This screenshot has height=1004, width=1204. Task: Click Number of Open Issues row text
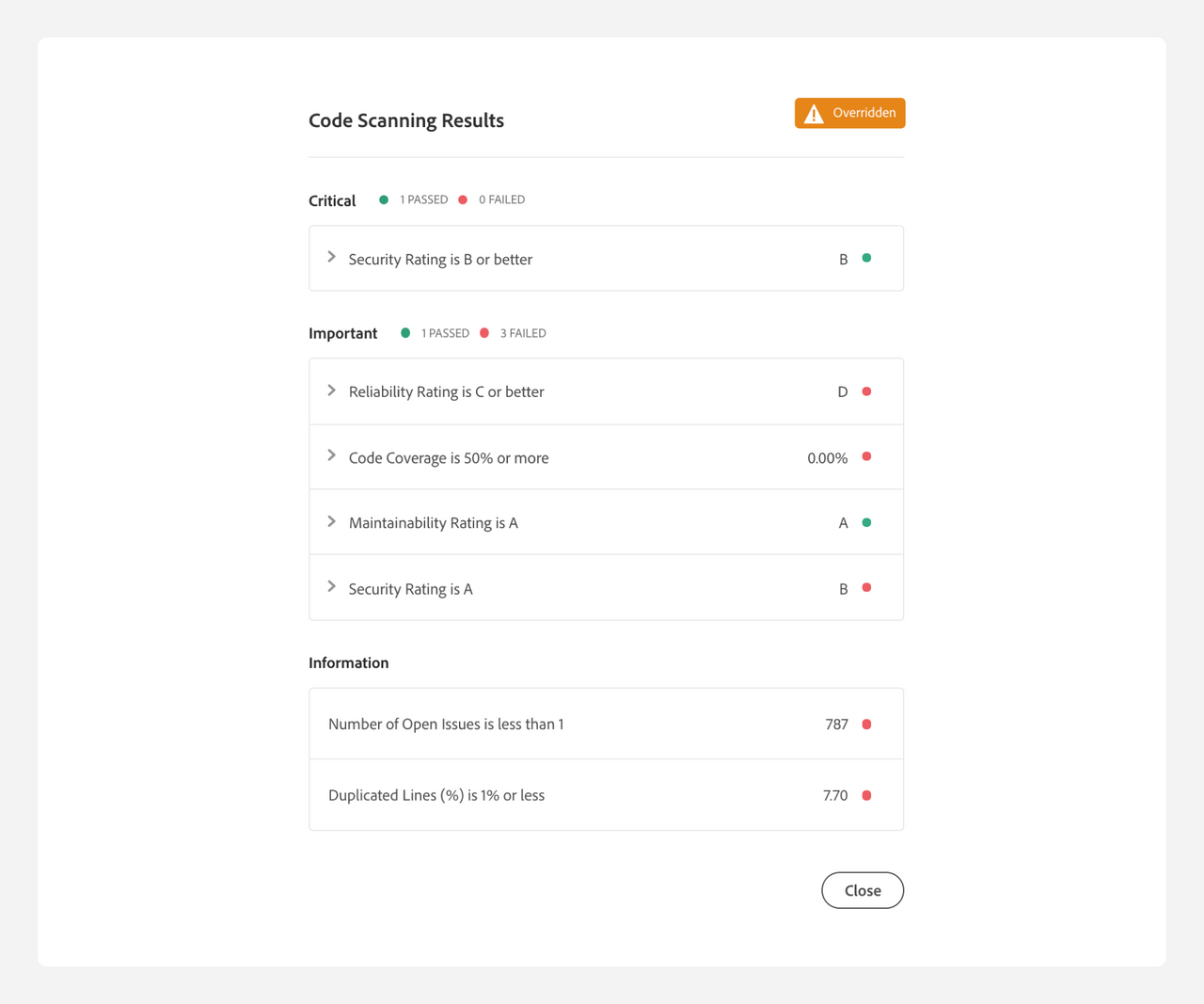(x=446, y=725)
